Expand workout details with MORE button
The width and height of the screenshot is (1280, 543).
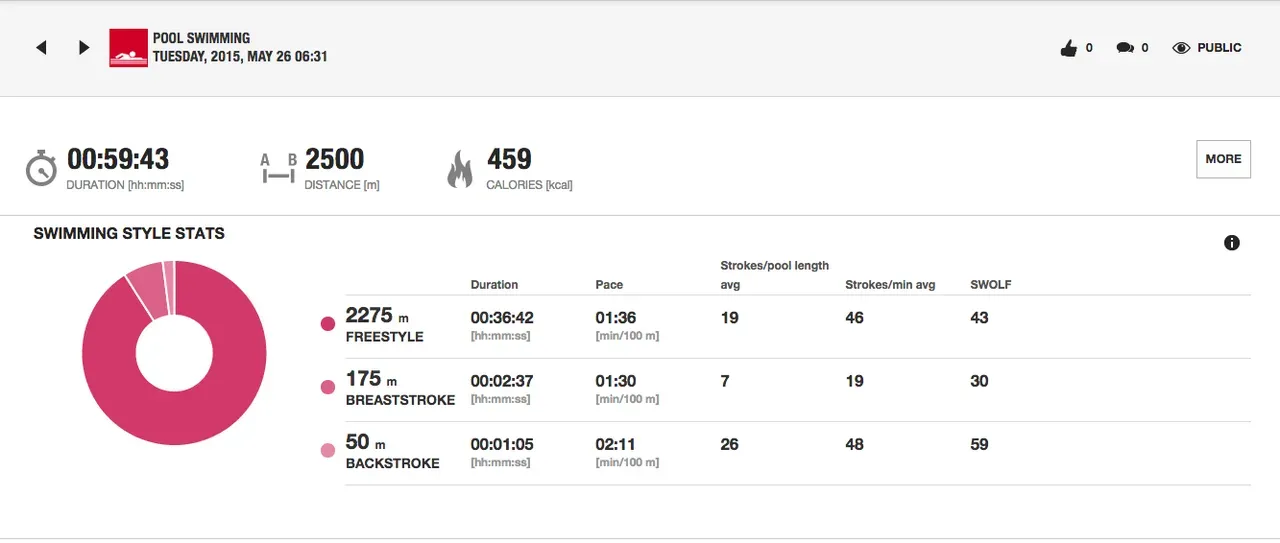click(x=1223, y=159)
